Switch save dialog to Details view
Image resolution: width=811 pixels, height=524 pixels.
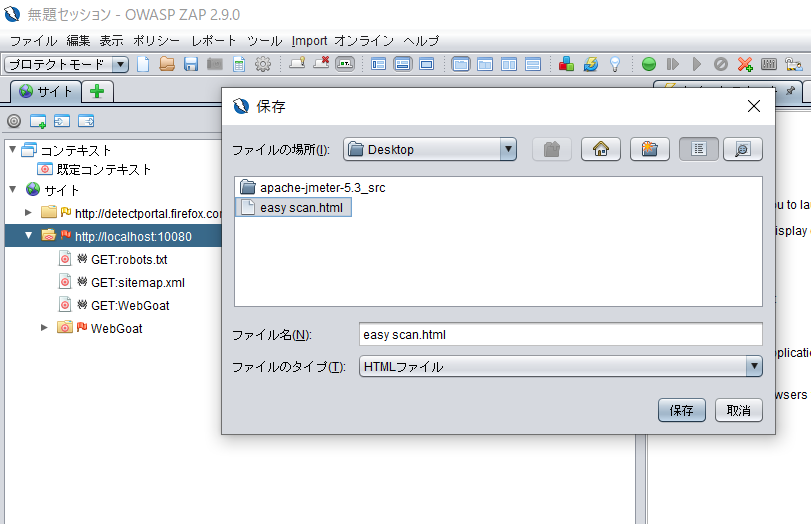[742, 149]
